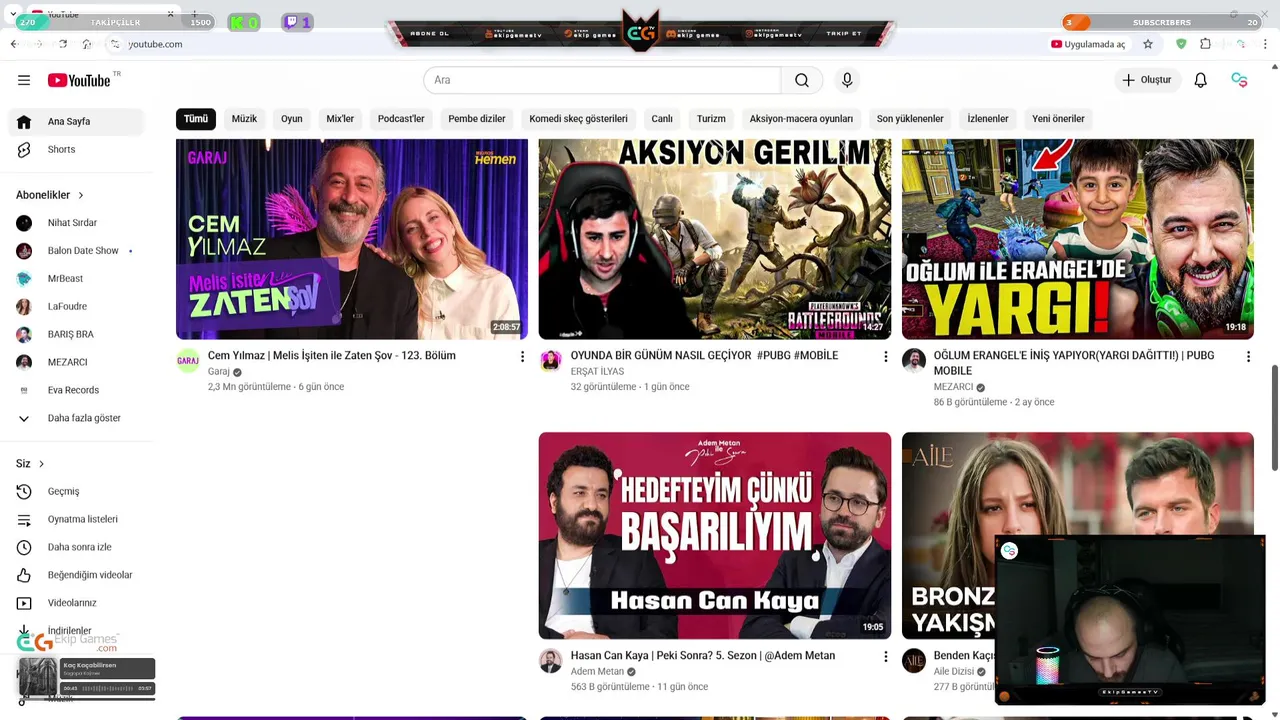Open the BARIŞ BRA subscription channel

77,334
